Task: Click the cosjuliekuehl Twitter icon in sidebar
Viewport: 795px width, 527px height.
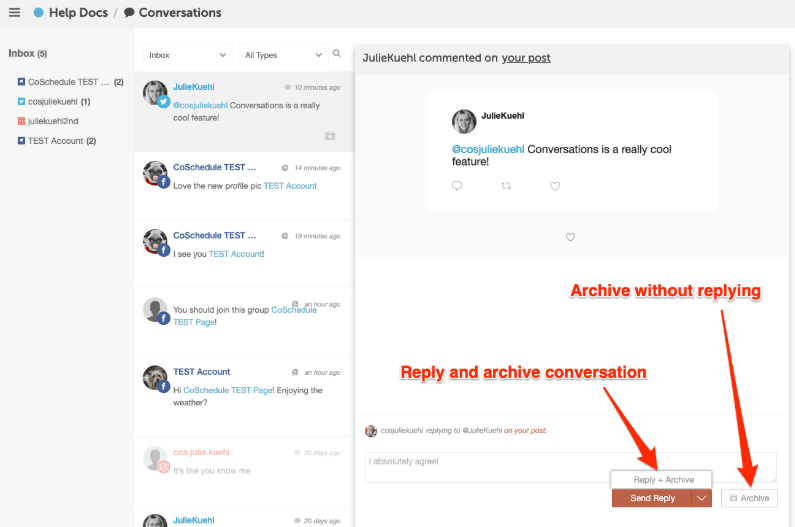Action: click(x=21, y=101)
